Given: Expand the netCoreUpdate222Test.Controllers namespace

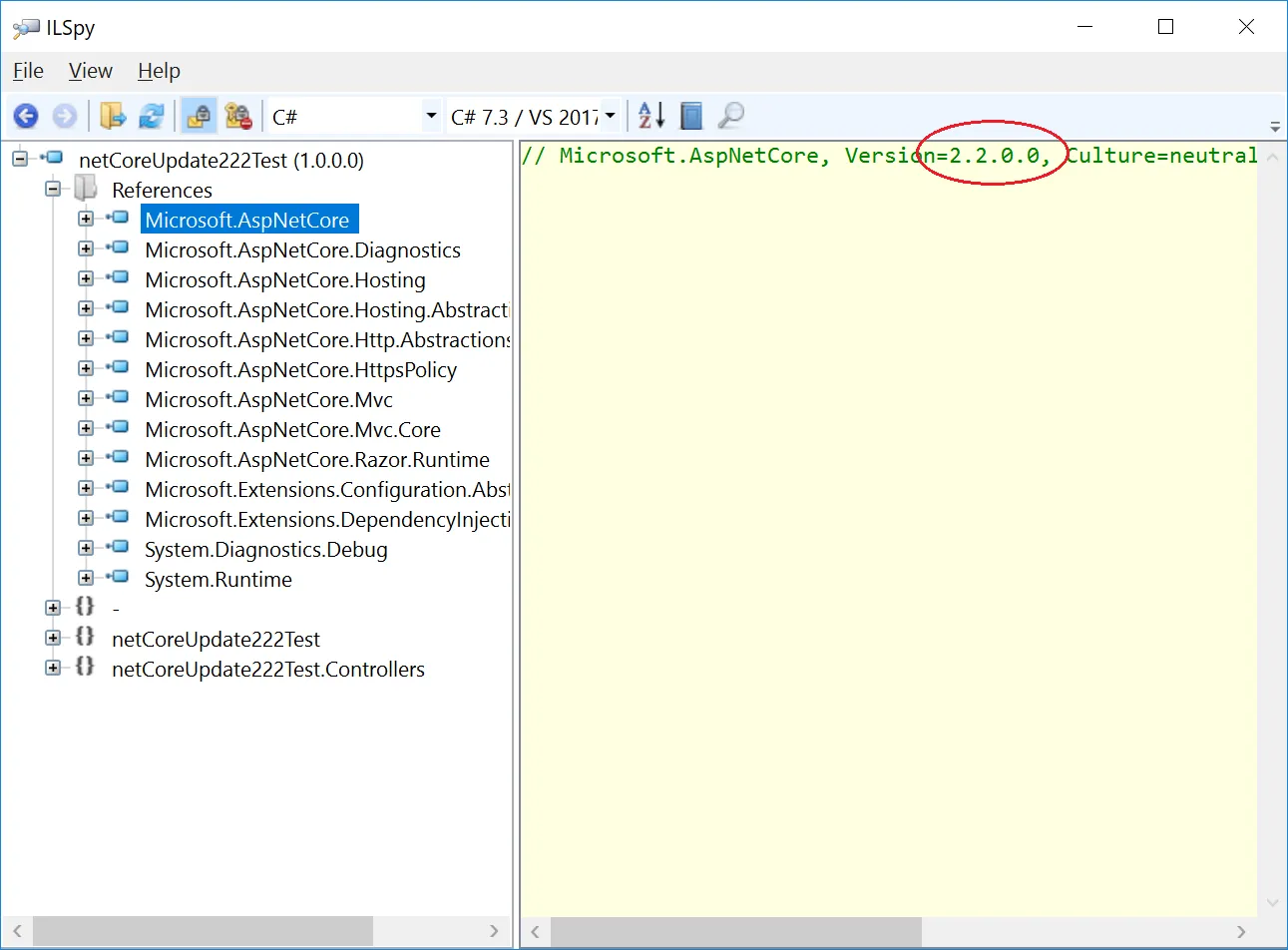Looking at the screenshot, I should tap(53, 668).
